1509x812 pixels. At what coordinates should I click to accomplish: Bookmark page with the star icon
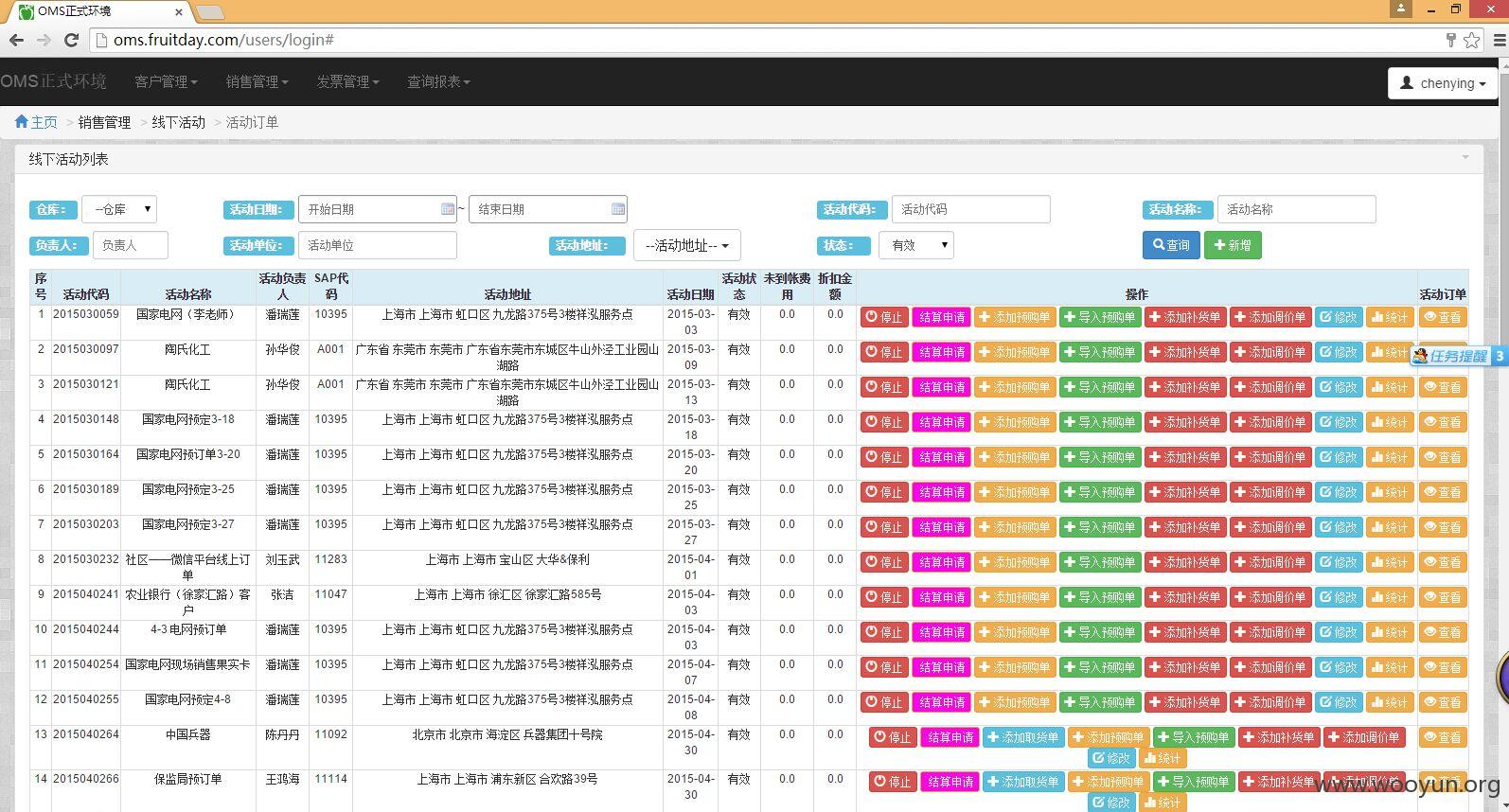[x=1472, y=40]
